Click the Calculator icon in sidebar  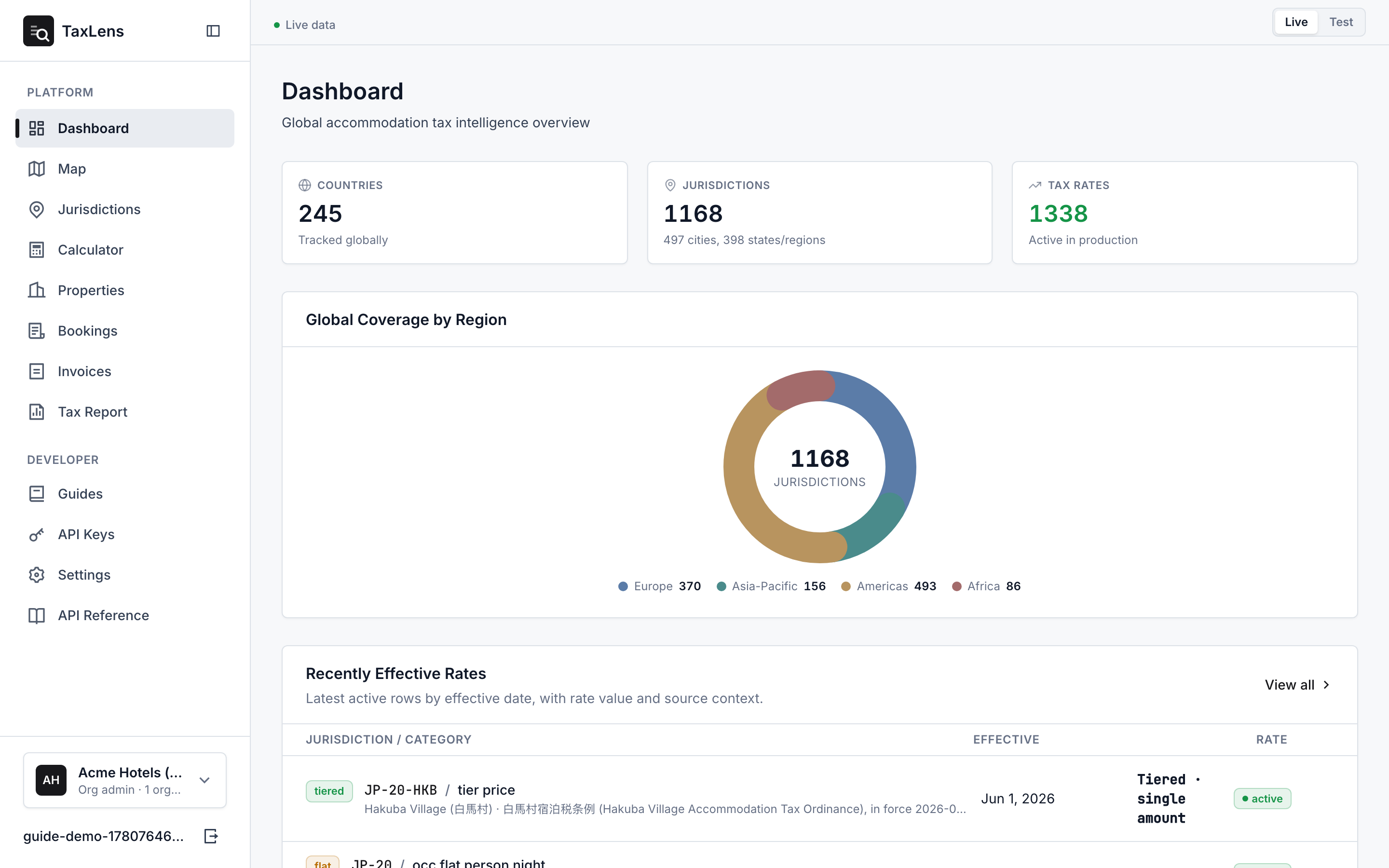click(x=37, y=250)
